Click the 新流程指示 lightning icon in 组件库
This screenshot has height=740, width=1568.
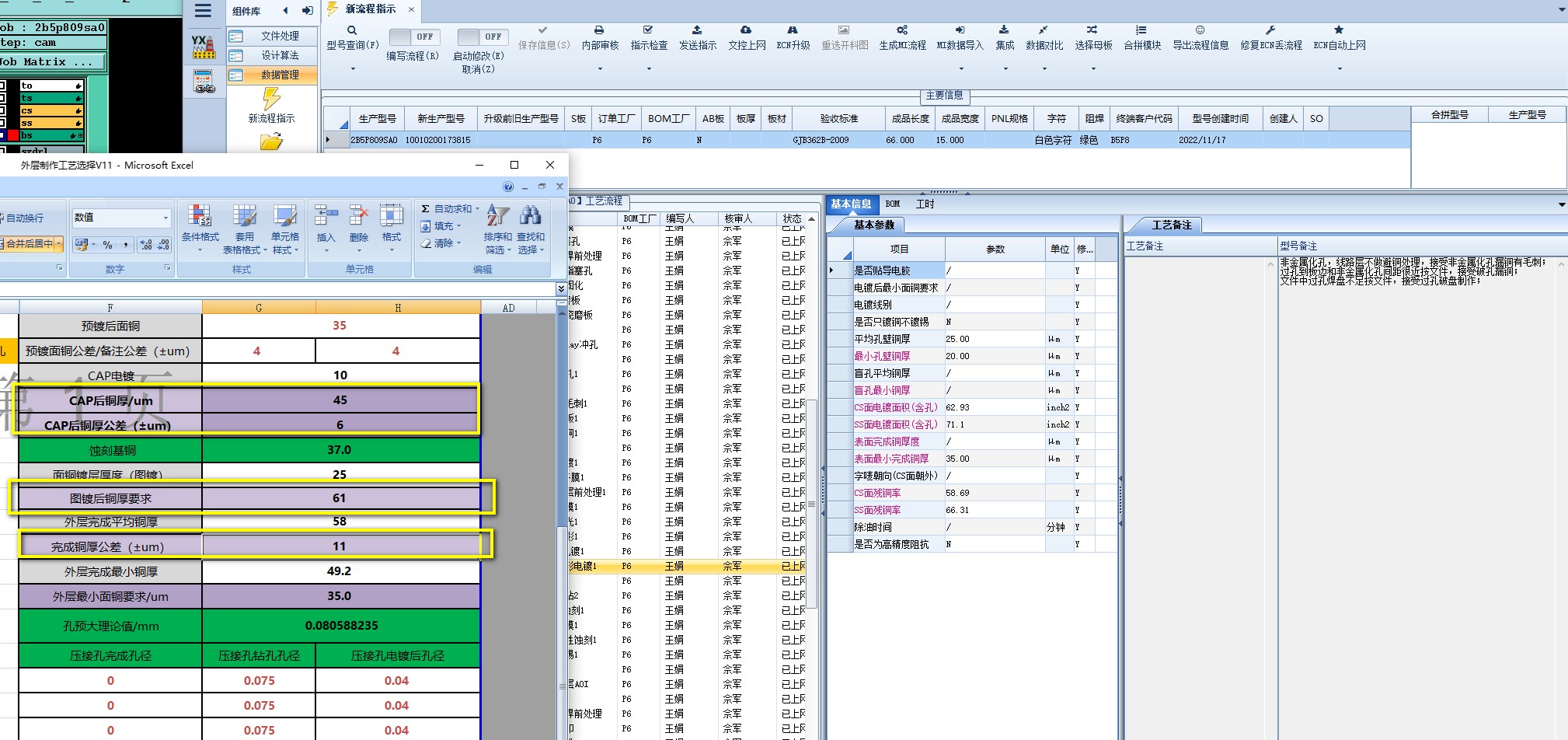click(271, 99)
